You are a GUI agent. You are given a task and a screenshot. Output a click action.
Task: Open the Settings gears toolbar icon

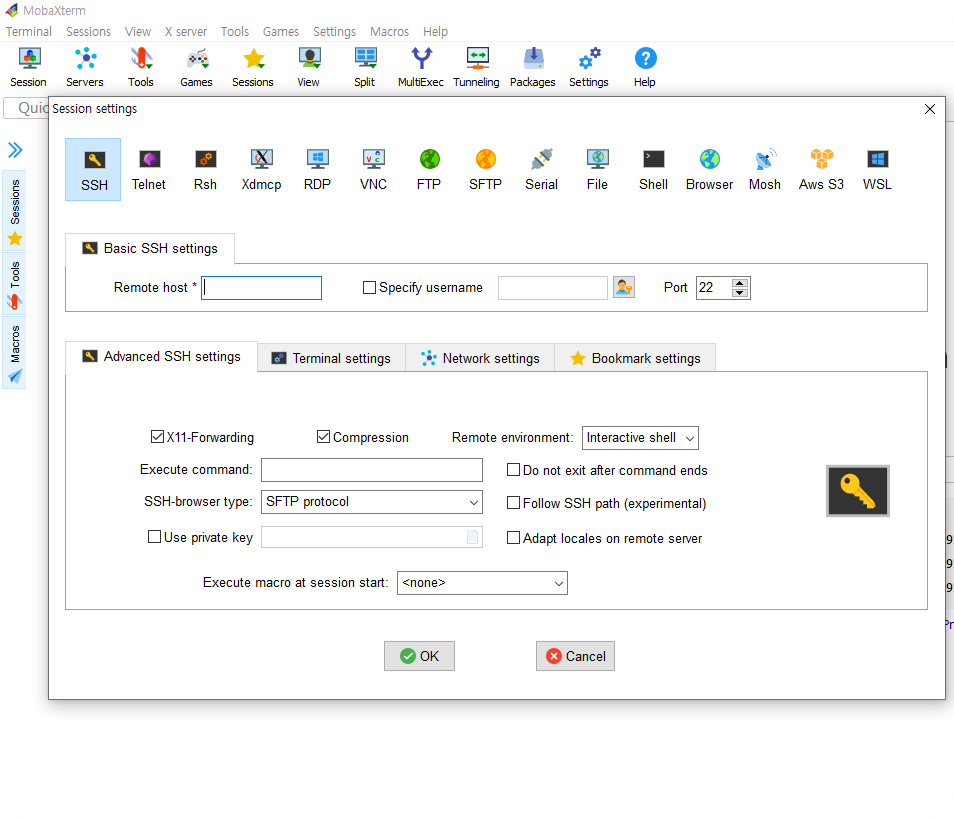pyautogui.click(x=589, y=68)
